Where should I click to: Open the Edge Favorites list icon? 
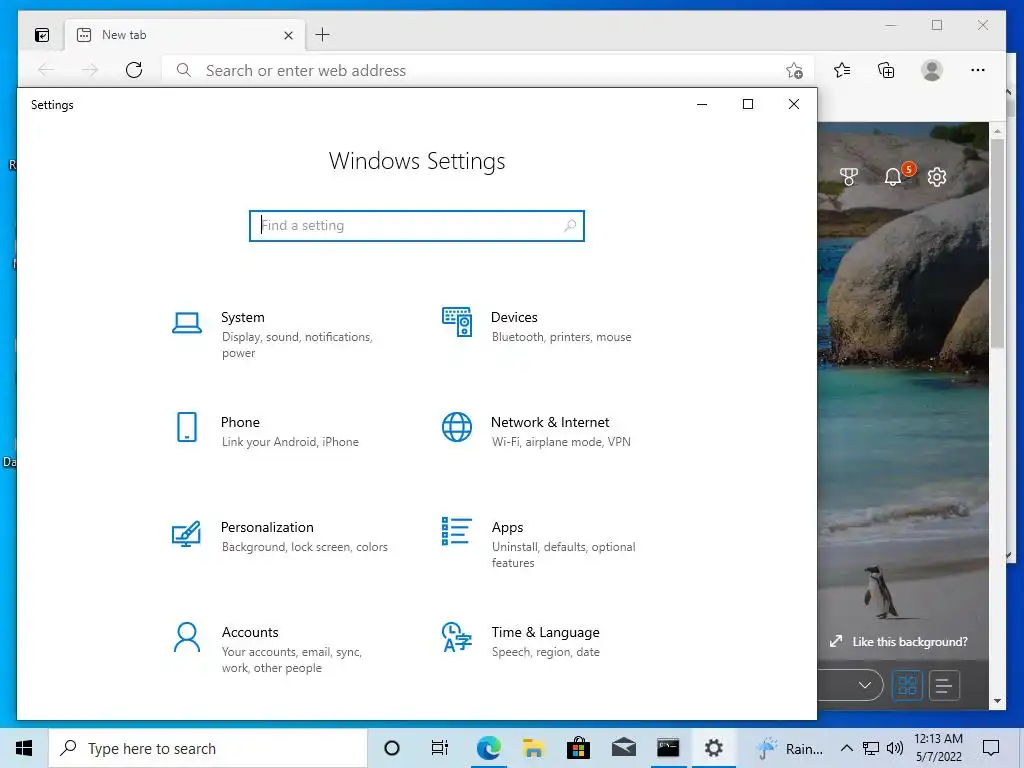(x=842, y=70)
